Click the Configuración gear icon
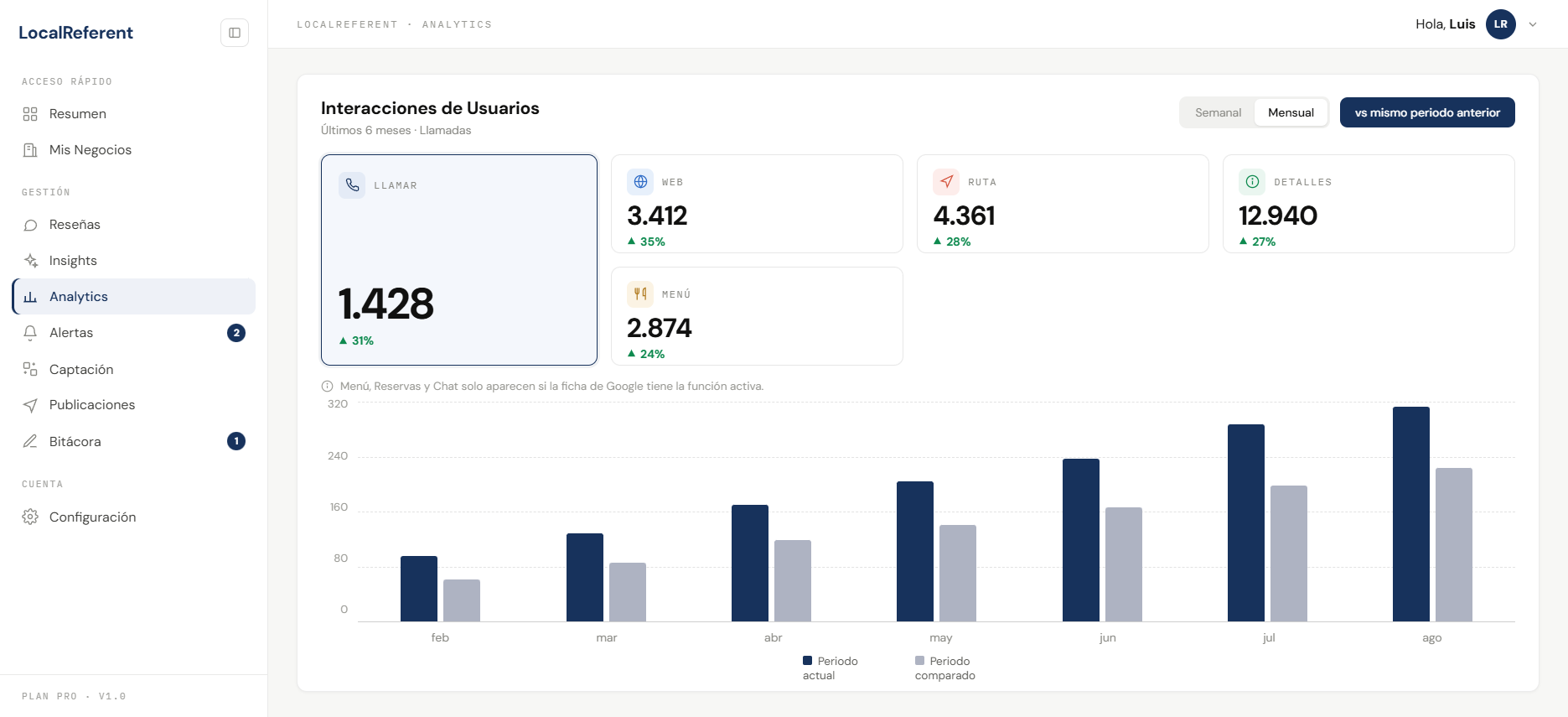The height and width of the screenshot is (717, 1568). [30, 517]
